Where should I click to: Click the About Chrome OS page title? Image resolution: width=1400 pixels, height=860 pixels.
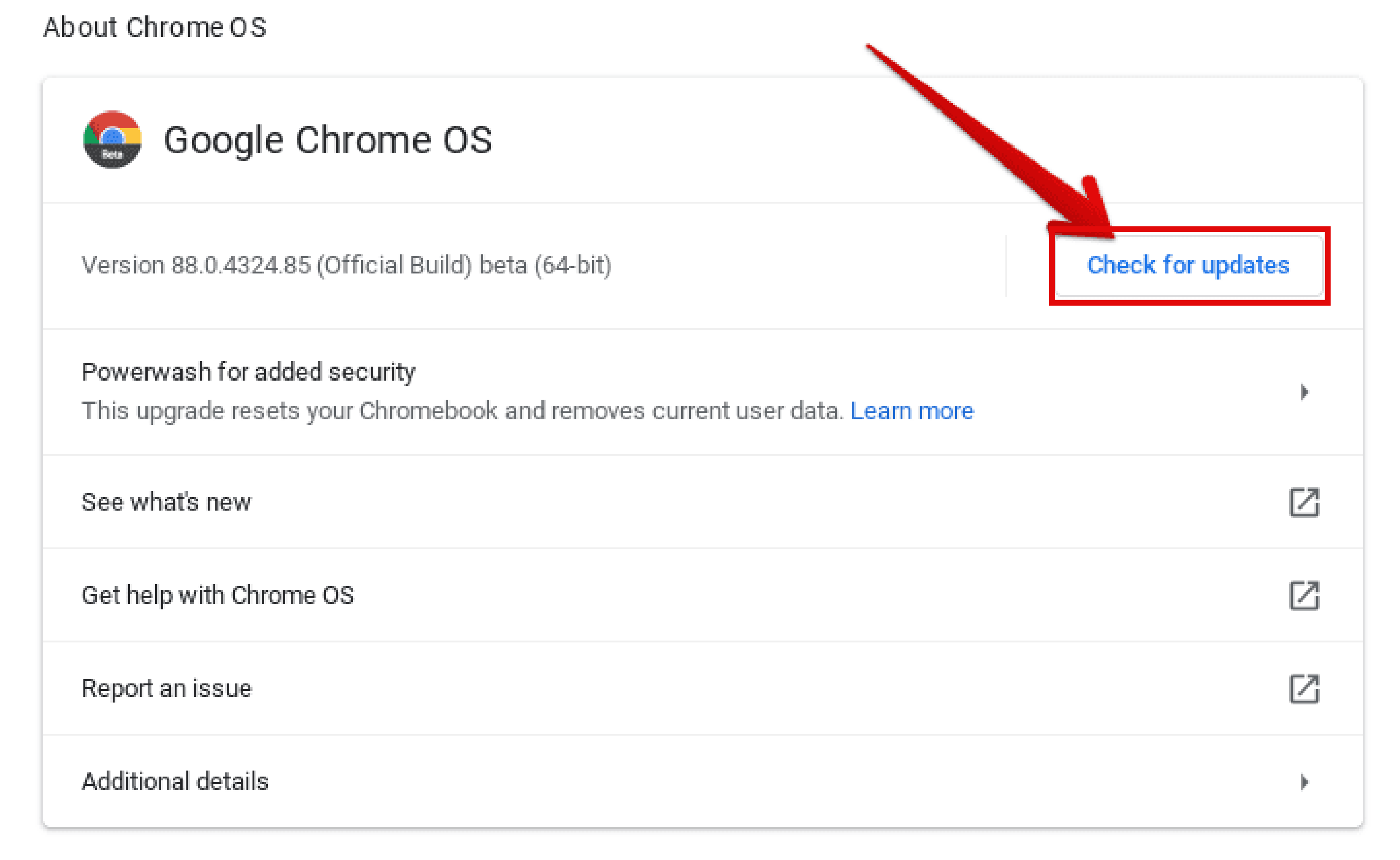[x=155, y=27]
